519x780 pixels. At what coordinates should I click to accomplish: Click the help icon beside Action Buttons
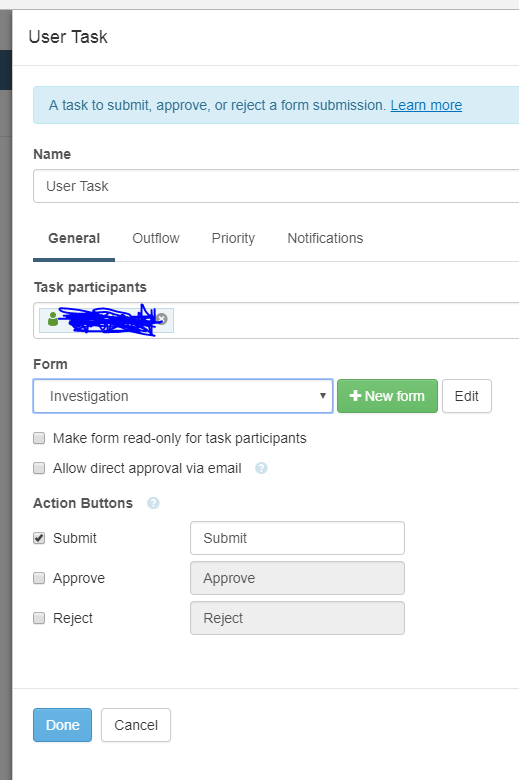click(153, 503)
